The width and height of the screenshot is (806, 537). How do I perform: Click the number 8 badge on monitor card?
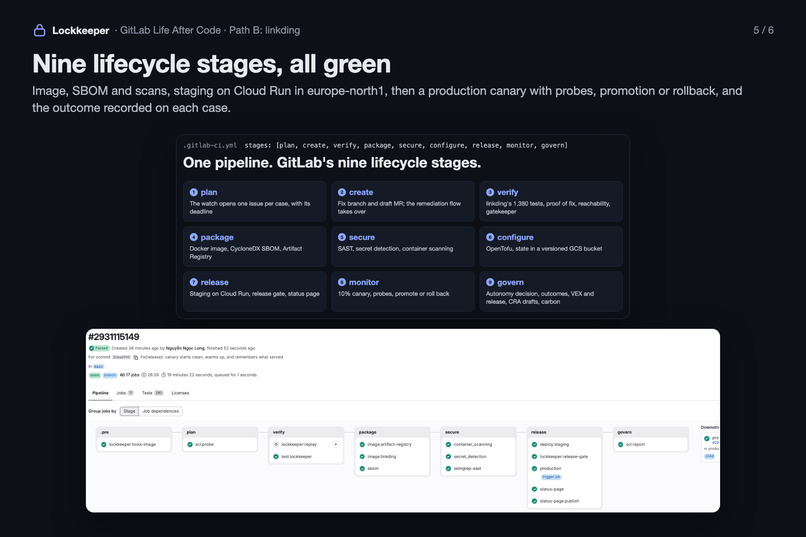pos(342,282)
